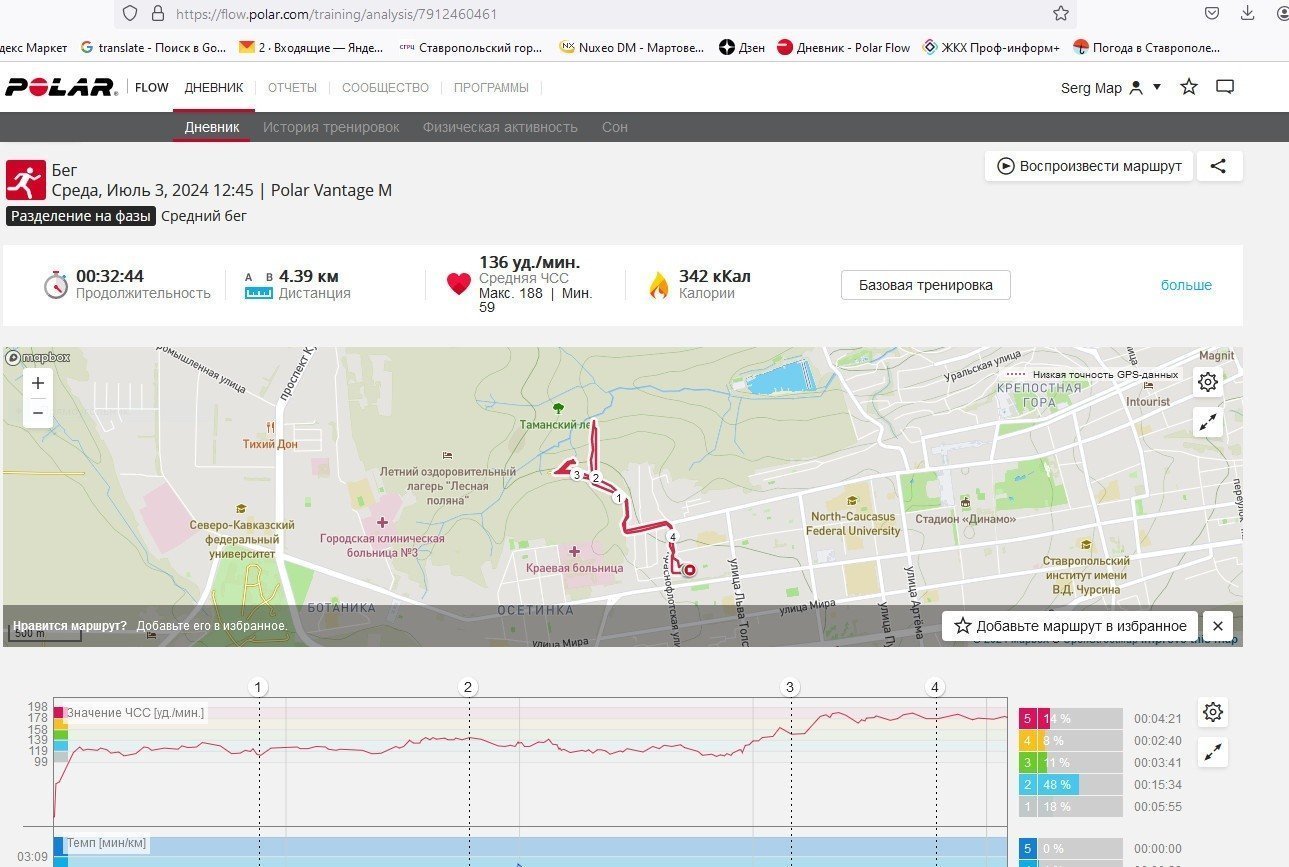Open the translate - Поиск в Go... bookmark
Viewport: 1289px width, 867px height.
tap(153, 47)
